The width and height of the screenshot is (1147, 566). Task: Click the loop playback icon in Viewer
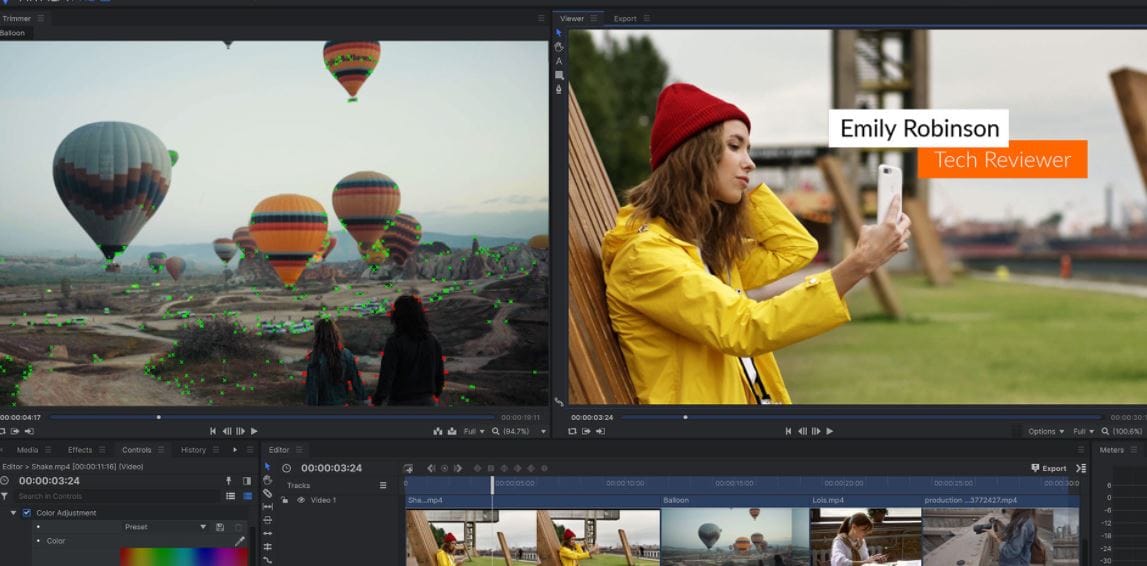tap(573, 431)
